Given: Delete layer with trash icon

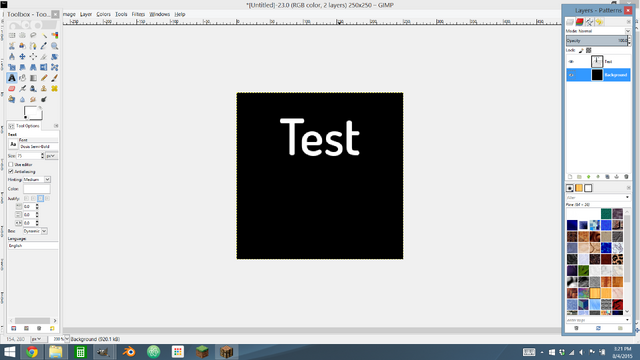Looking at the screenshot, I should (x=626, y=177).
